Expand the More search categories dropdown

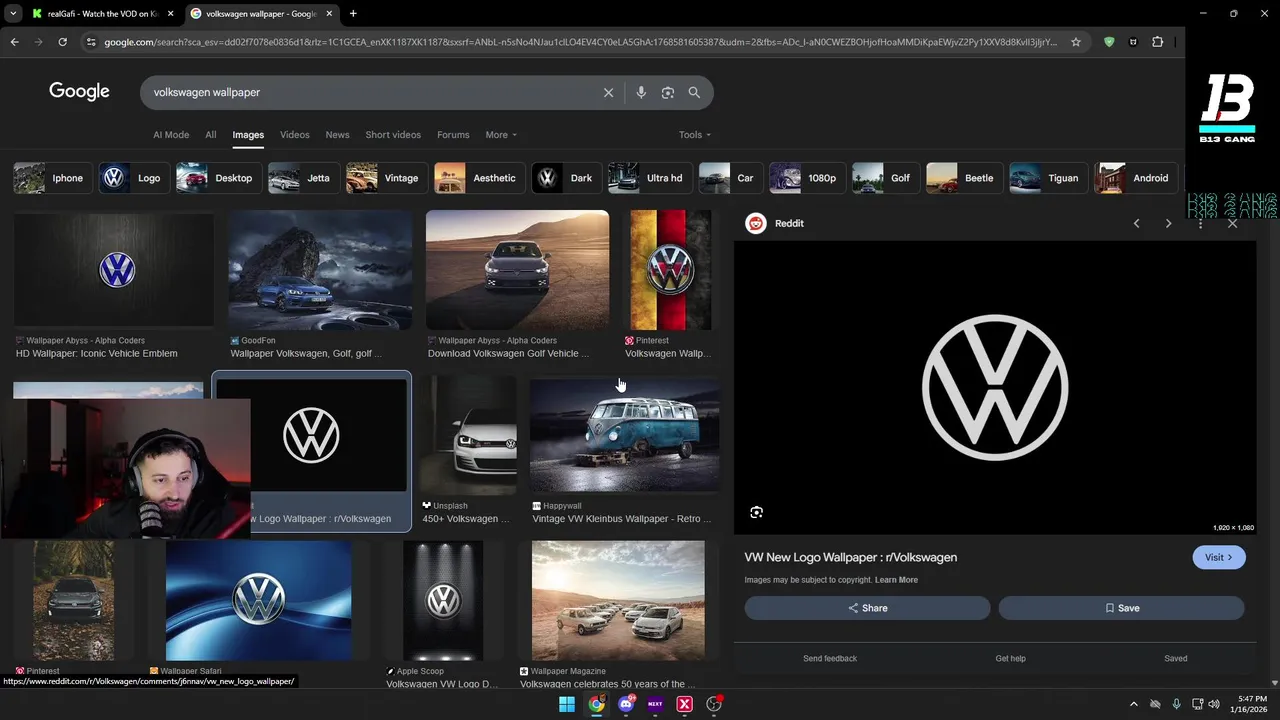point(501,135)
